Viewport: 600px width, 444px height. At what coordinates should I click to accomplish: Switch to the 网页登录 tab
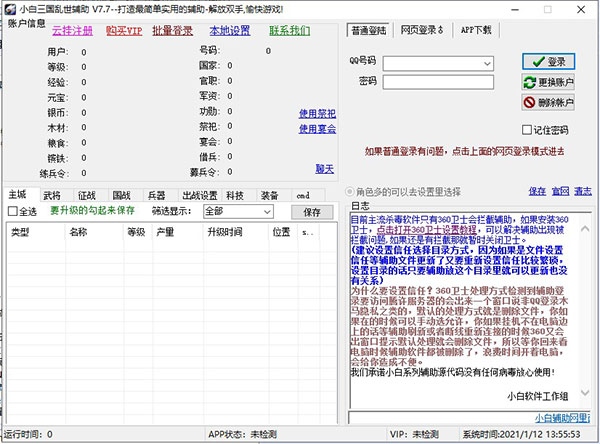[x=422, y=30]
